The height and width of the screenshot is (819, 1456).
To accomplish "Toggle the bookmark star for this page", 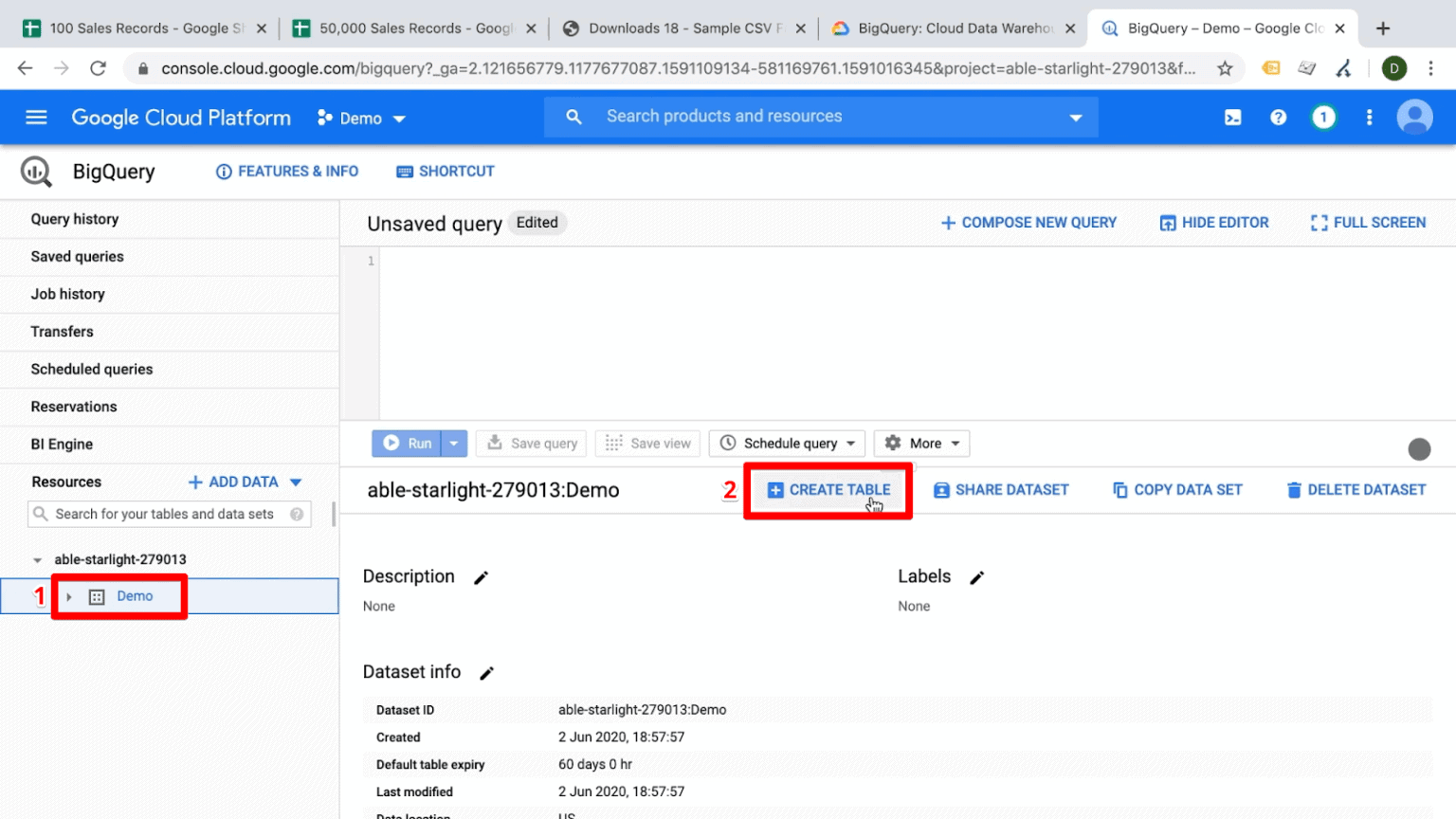I will [1226, 68].
